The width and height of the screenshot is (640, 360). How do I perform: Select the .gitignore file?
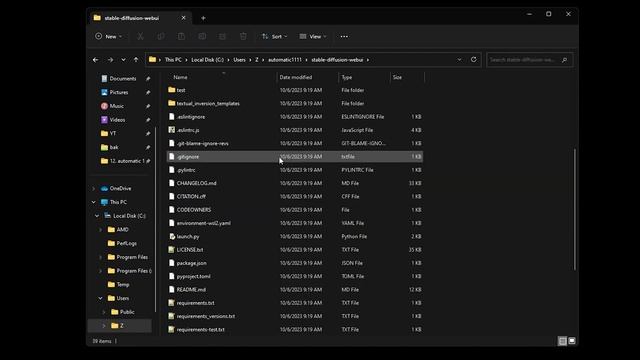pos(295,157)
